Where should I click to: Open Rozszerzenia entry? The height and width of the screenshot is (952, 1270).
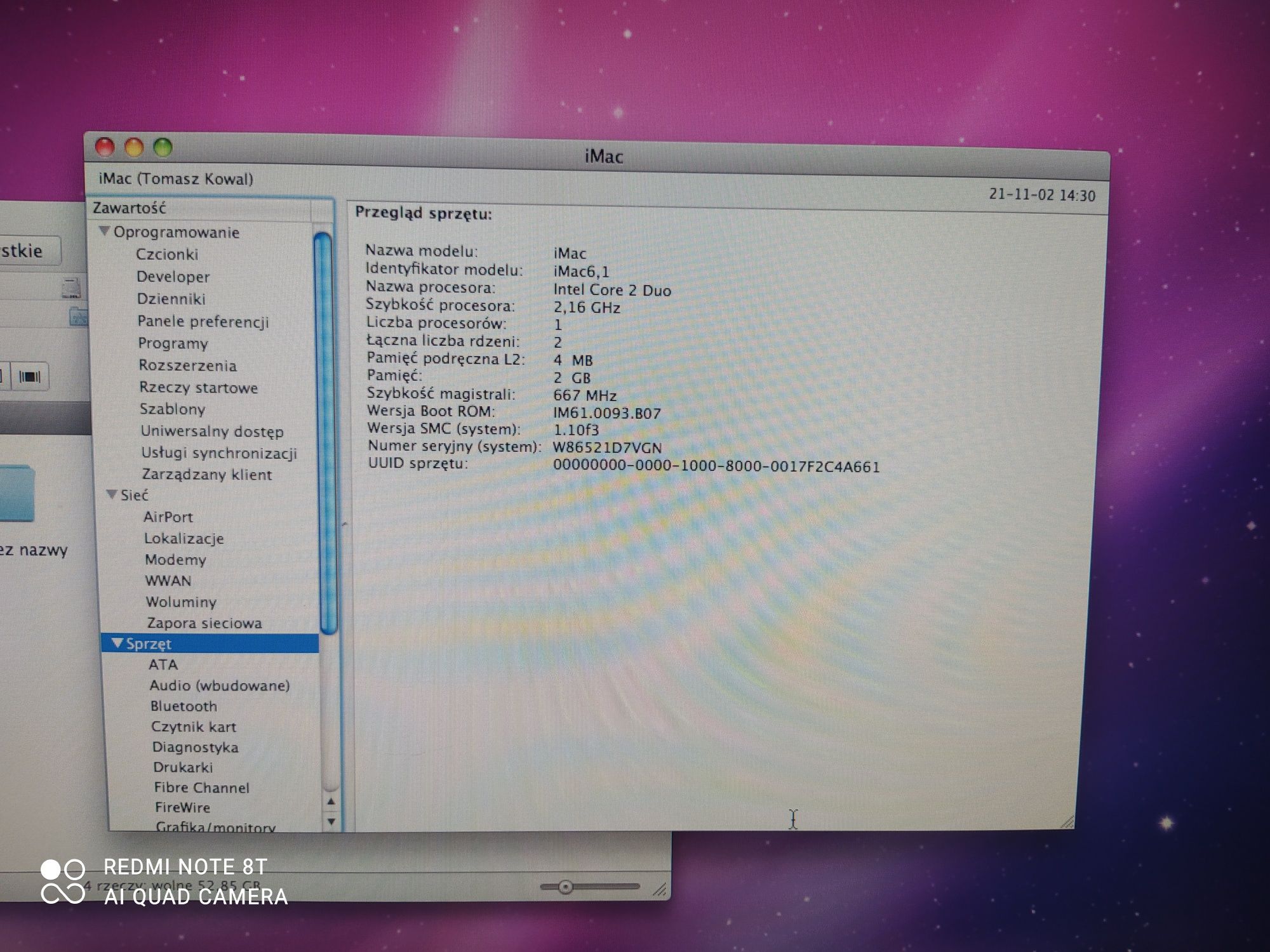click(x=188, y=366)
